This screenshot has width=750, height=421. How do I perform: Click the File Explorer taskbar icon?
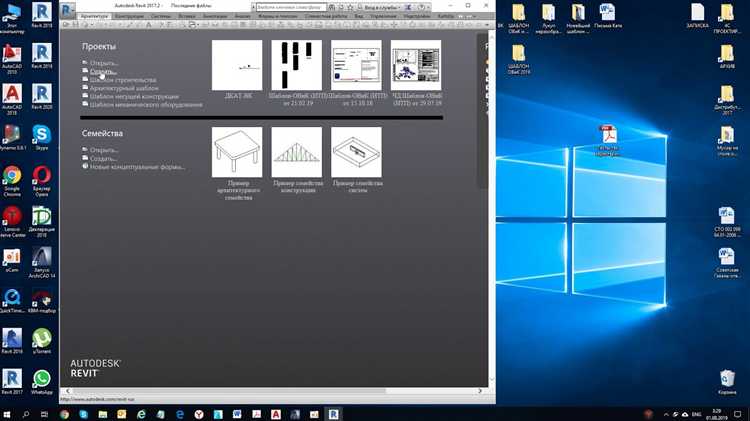point(103,414)
